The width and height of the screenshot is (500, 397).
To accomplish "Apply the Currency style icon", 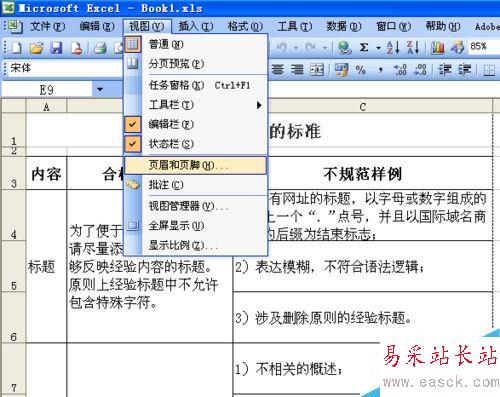I will [x=342, y=70].
